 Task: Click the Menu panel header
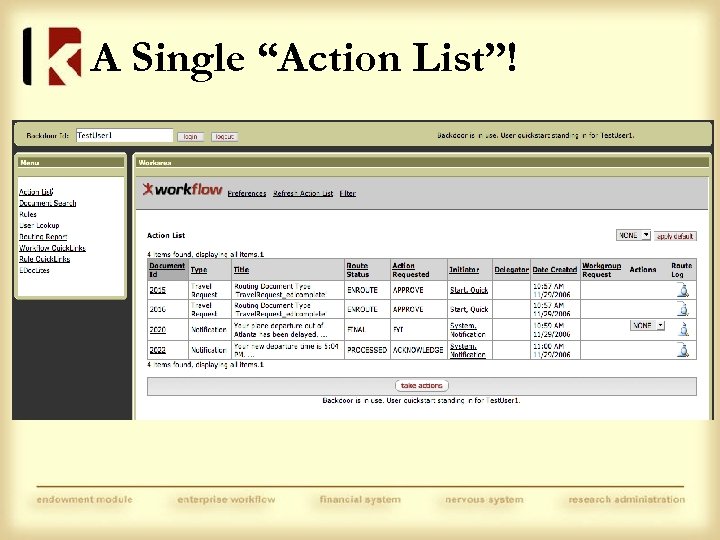click(71, 163)
